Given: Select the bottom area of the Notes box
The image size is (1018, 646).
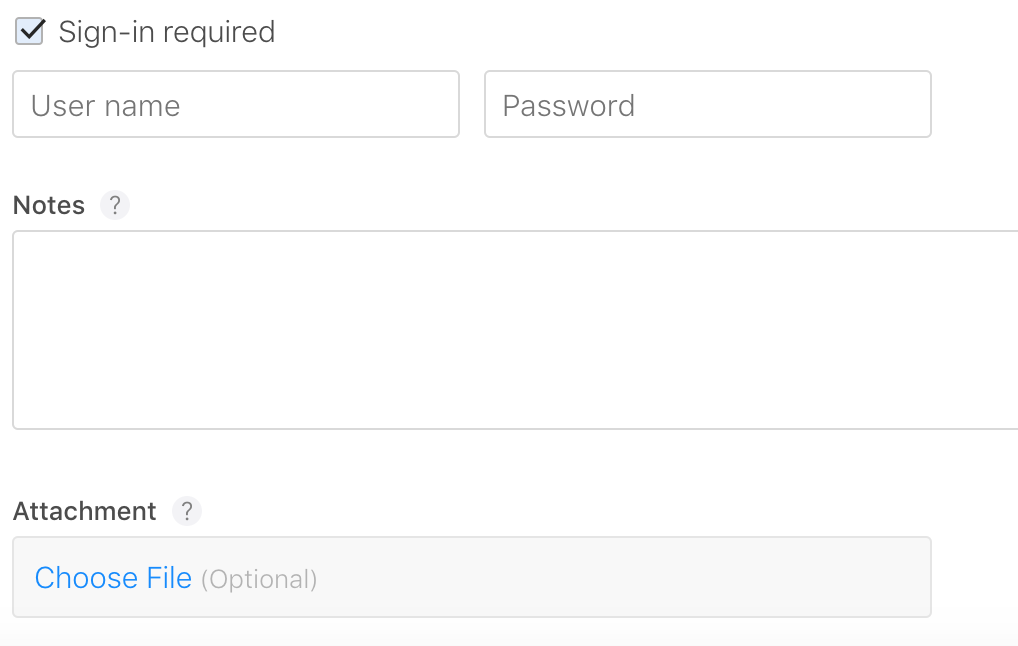Looking at the screenshot, I should click(x=515, y=403).
